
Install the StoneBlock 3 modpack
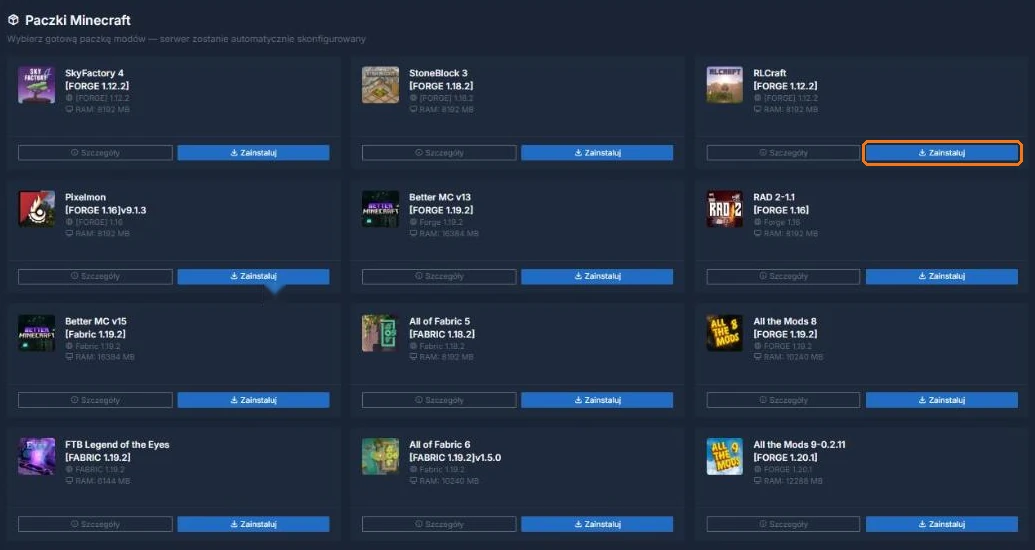[x=597, y=153]
